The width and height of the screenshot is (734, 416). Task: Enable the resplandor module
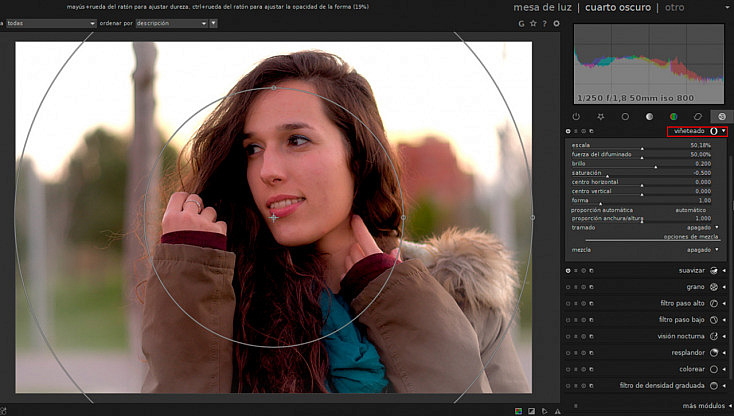click(568, 353)
